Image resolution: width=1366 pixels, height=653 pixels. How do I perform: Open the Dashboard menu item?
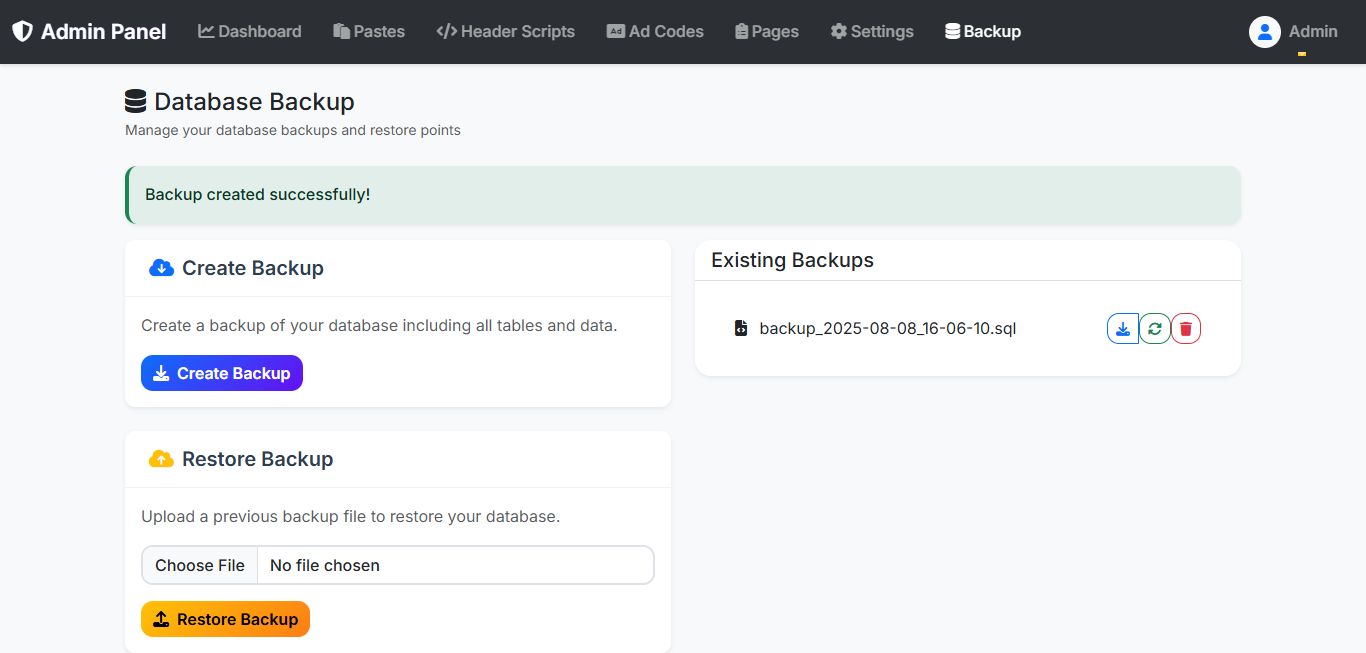tap(250, 32)
